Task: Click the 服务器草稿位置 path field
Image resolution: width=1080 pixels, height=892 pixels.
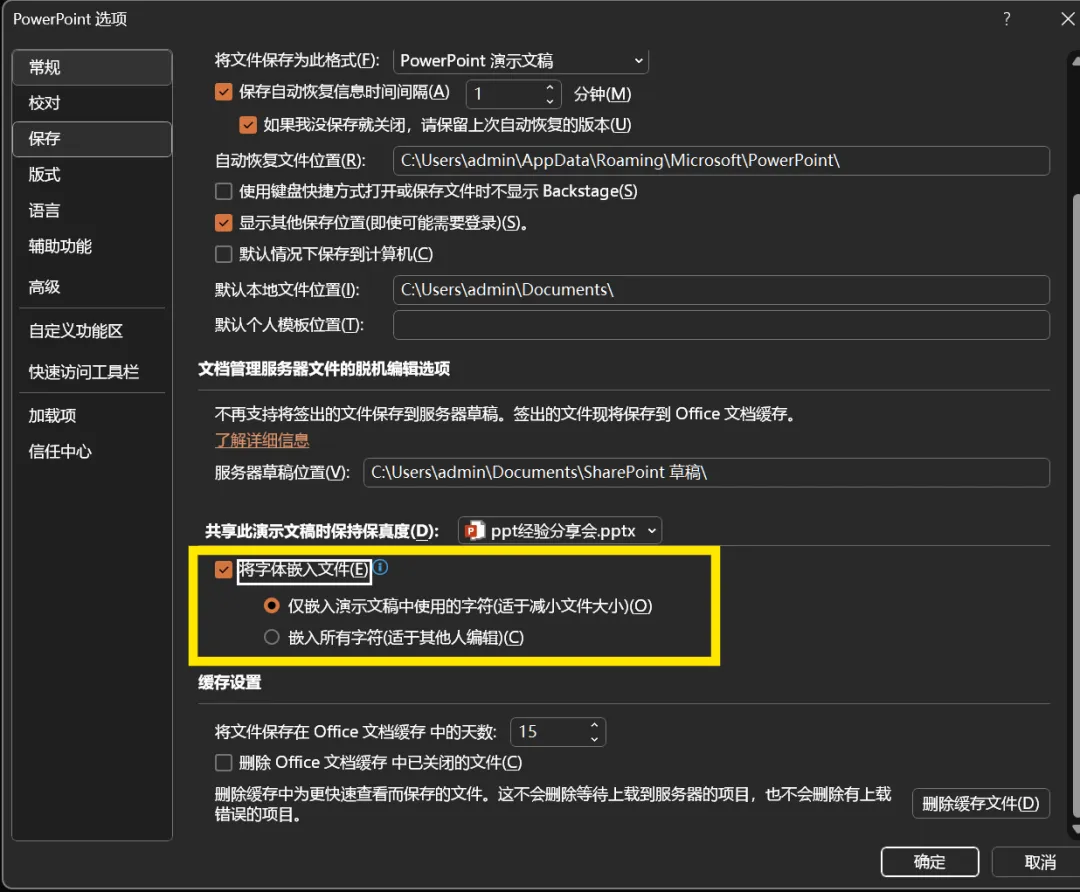Action: tap(706, 473)
